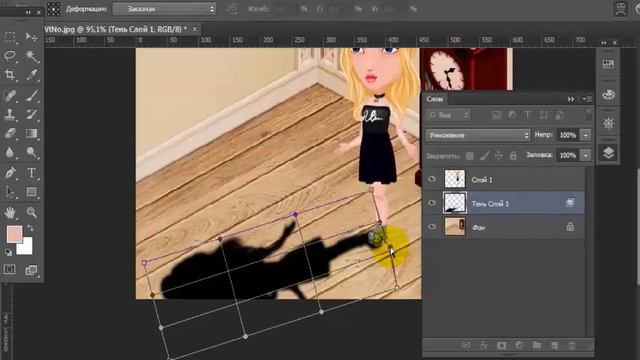Click the opacity 100% value field

point(568,135)
